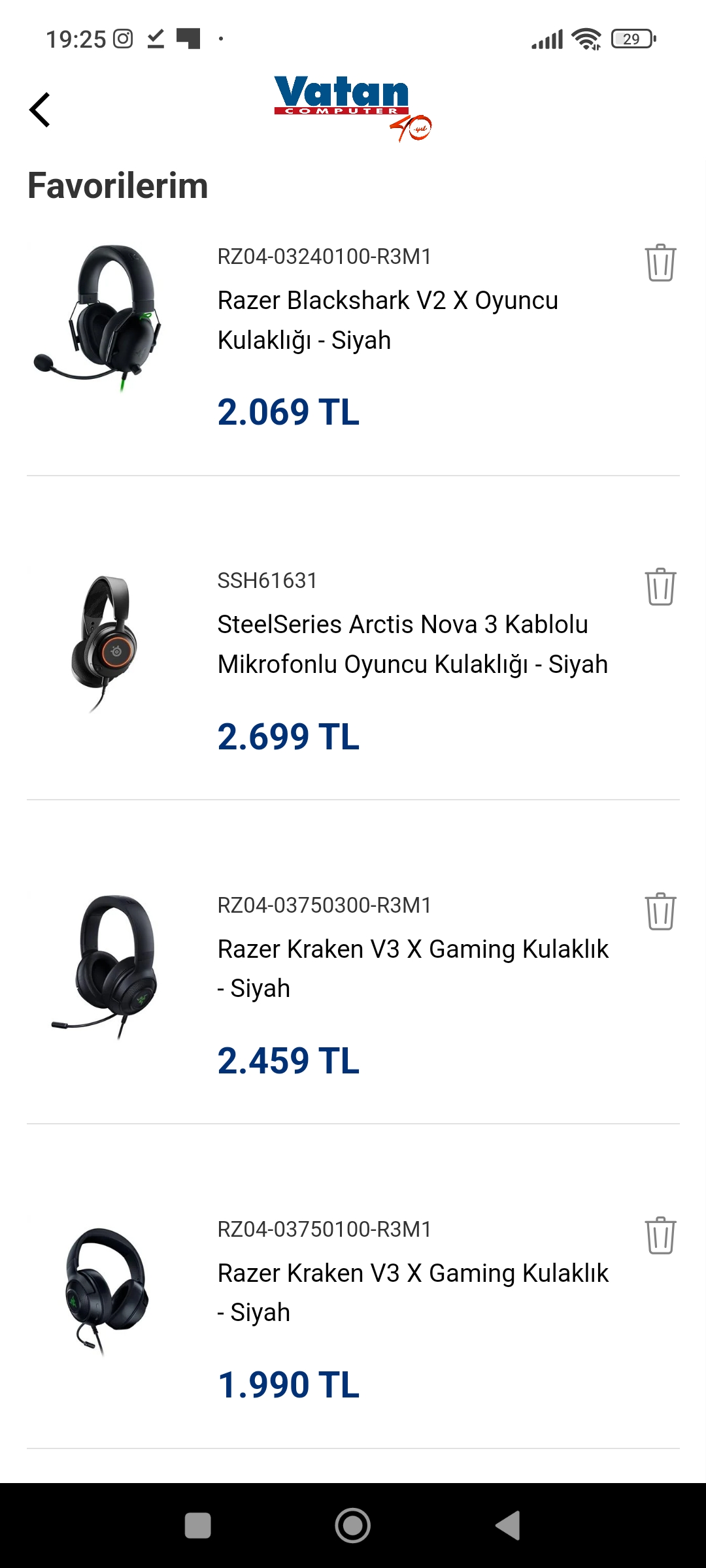Tap the Favorilerim page heading
706x1568 pixels.
pos(118,186)
